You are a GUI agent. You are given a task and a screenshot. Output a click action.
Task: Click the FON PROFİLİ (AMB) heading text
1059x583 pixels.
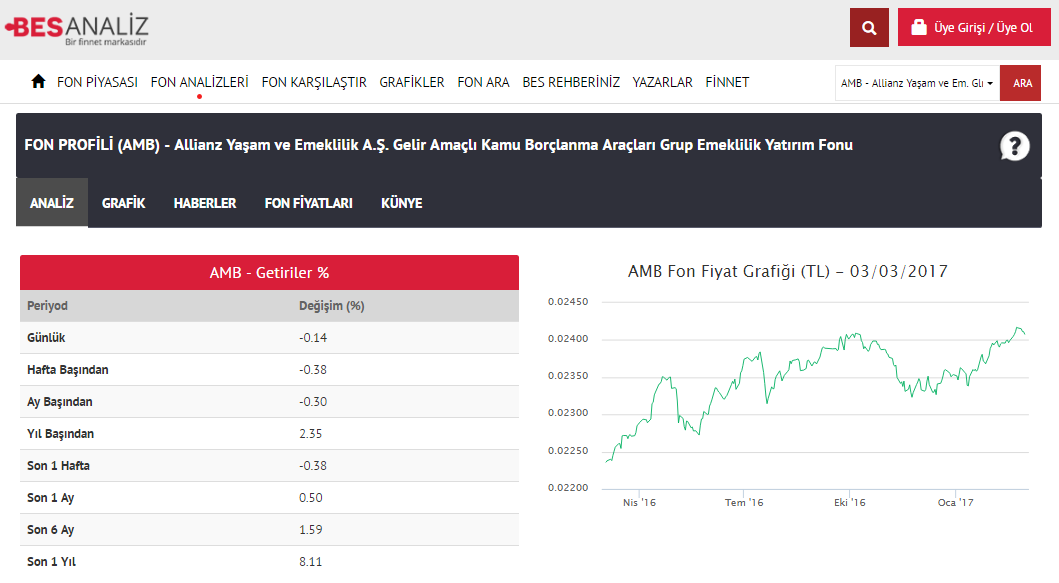coord(438,145)
